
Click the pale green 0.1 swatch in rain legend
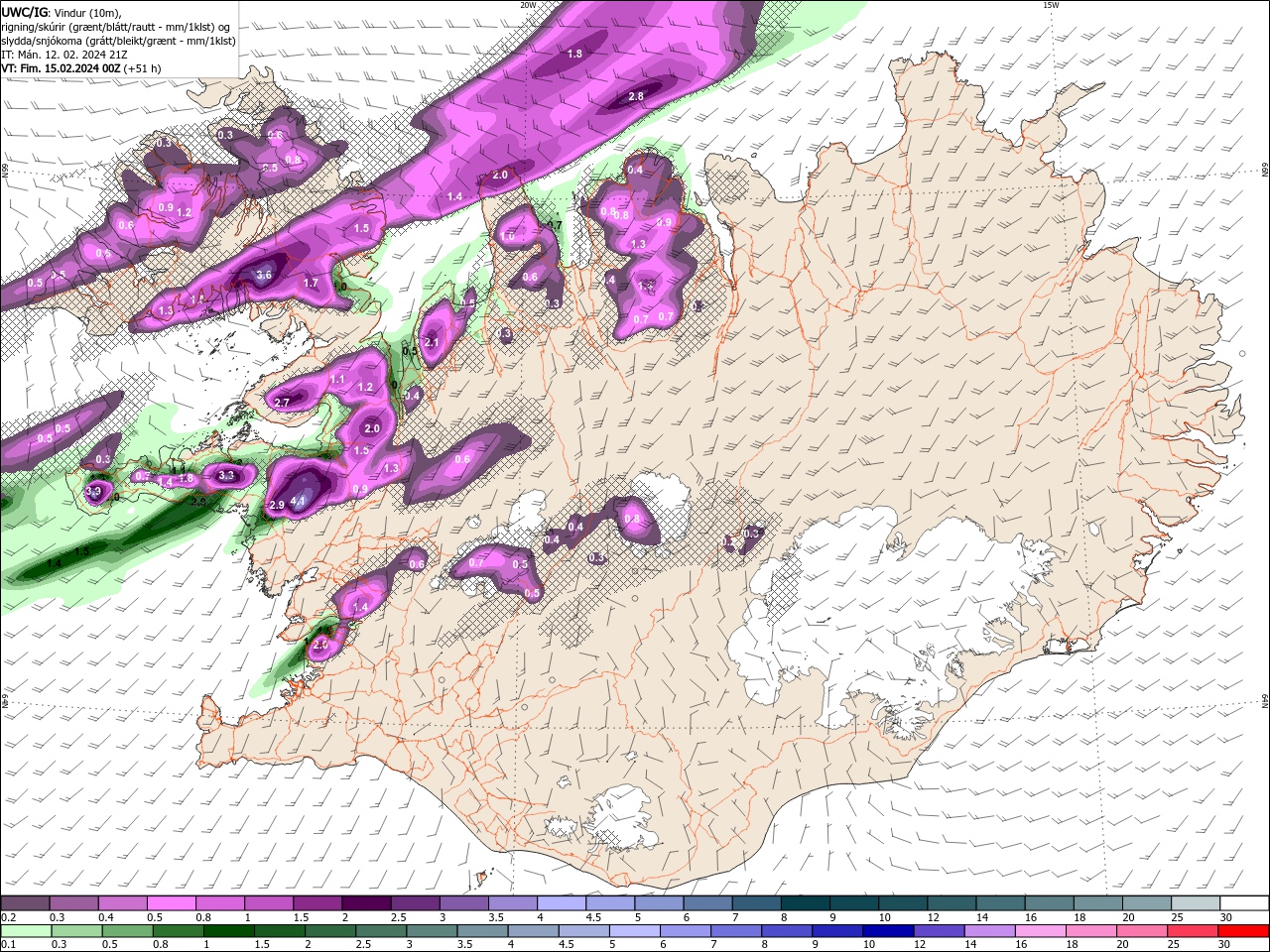[25, 931]
